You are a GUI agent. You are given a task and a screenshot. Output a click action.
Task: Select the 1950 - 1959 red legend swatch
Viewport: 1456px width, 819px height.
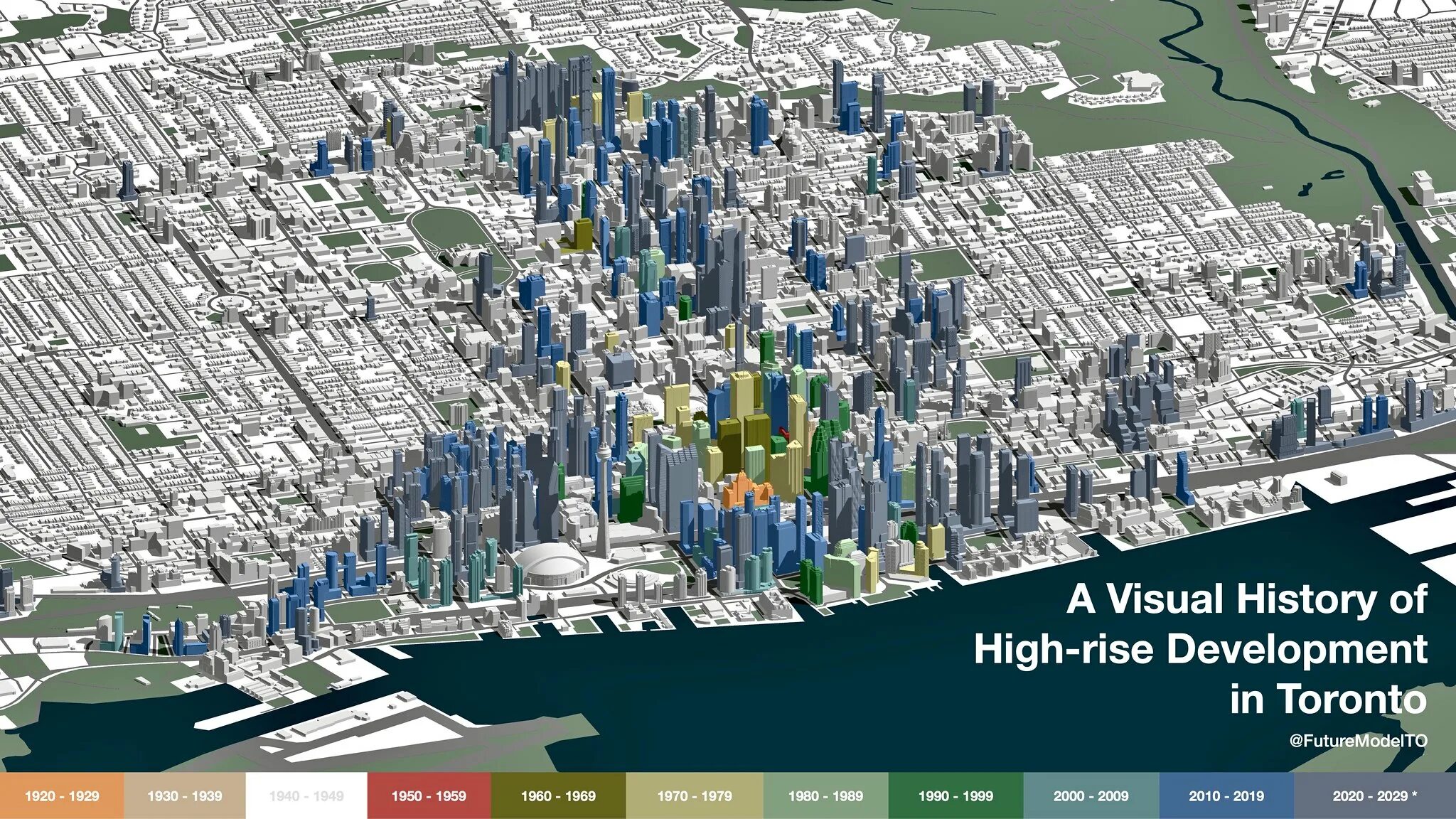[429, 796]
